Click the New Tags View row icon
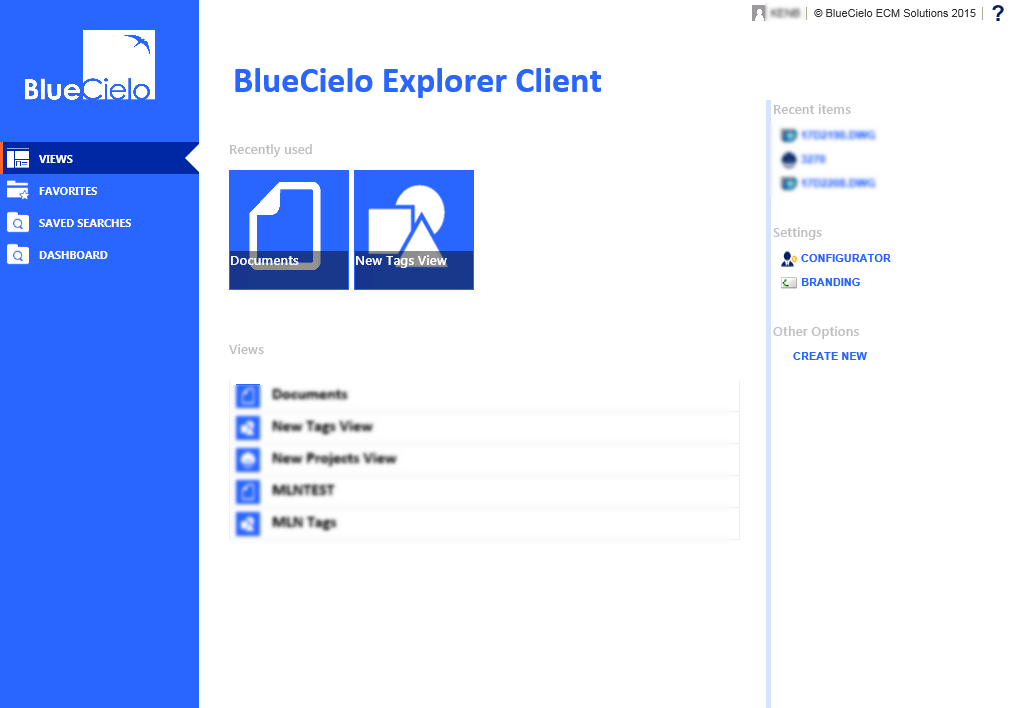 [x=248, y=428]
